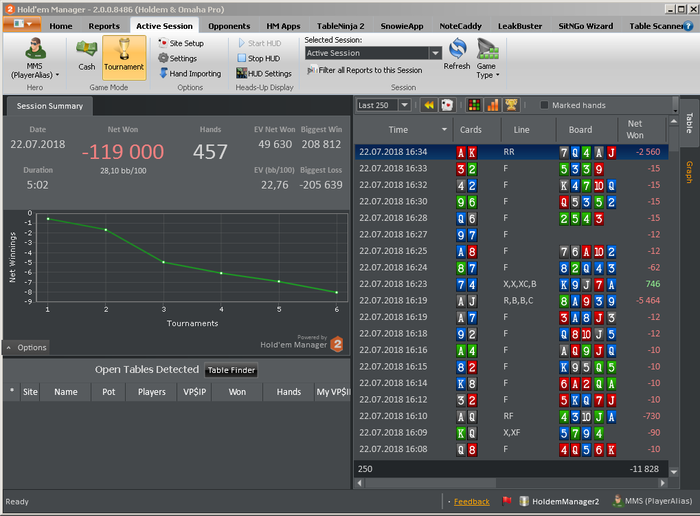Screen dimensions: 700x516
Task: Open the Opponents tab
Action: coord(229,26)
